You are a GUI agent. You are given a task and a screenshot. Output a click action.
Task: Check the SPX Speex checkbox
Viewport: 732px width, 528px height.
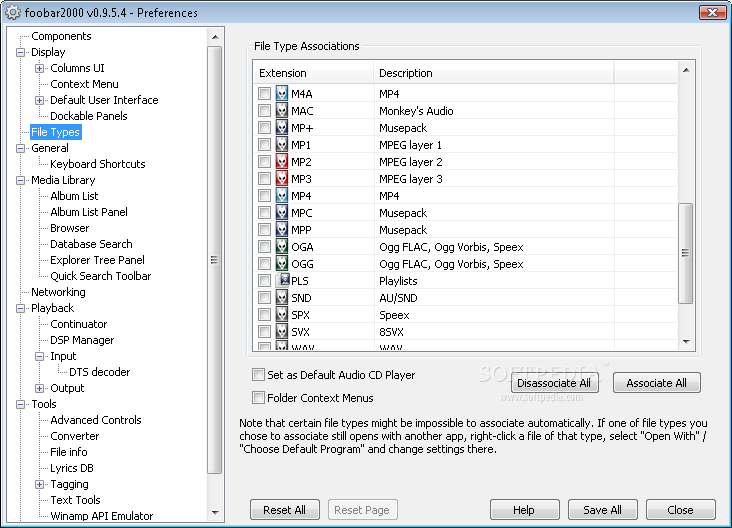(x=264, y=315)
